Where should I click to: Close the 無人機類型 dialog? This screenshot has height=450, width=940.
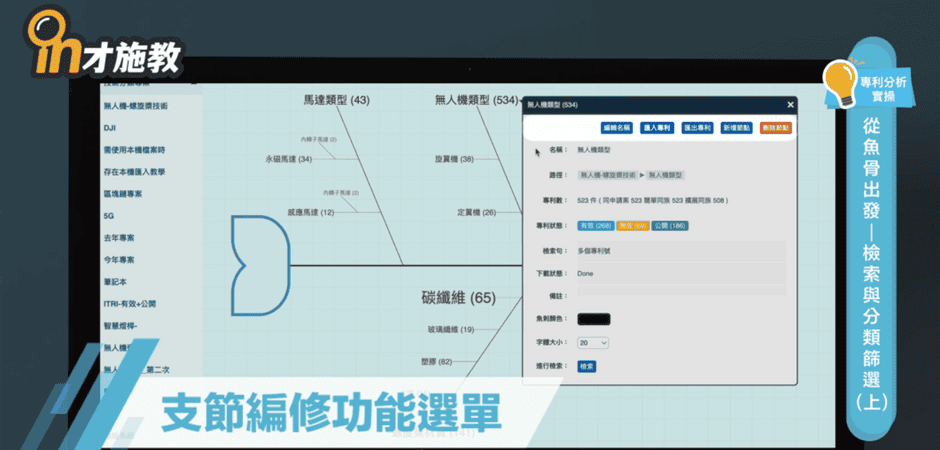(x=790, y=104)
